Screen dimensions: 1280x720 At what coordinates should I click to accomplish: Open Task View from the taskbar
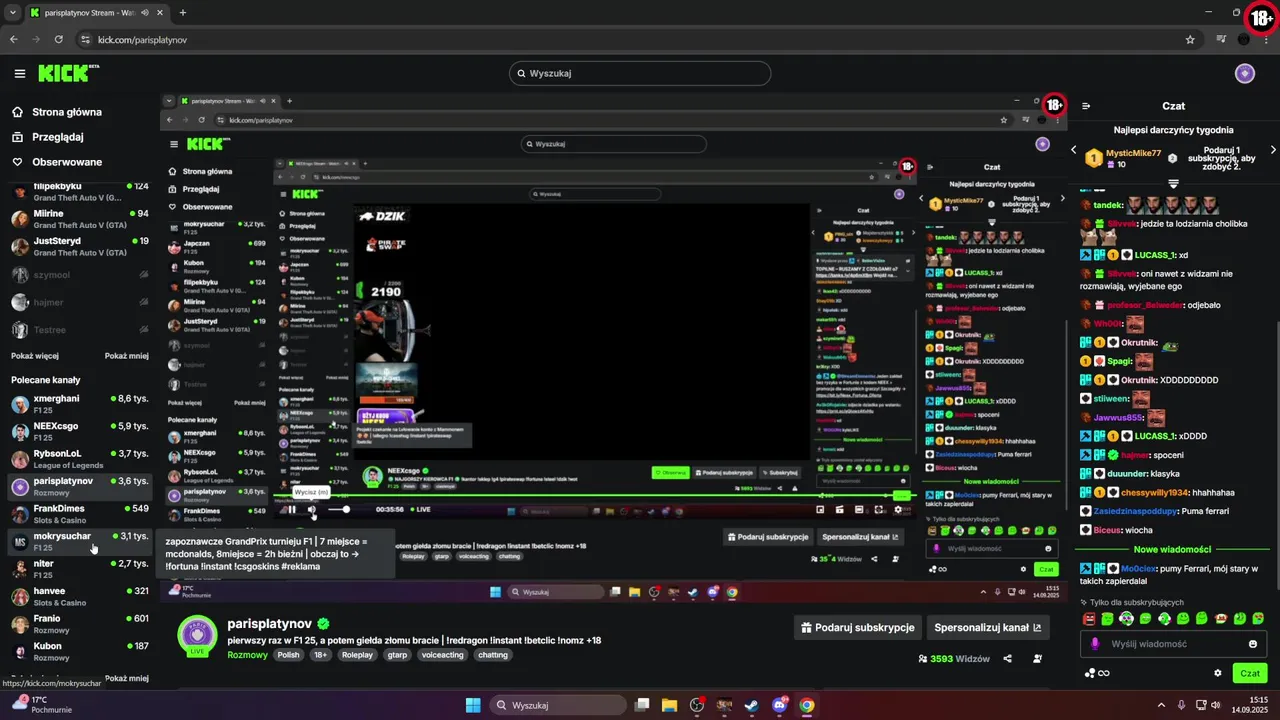click(x=643, y=705)
